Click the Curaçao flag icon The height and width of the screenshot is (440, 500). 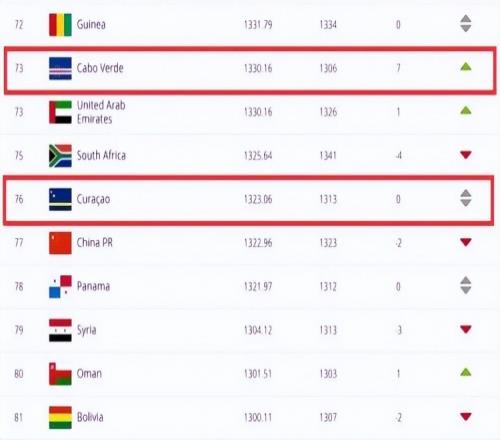pyautogui.click(x=60, y=199)
